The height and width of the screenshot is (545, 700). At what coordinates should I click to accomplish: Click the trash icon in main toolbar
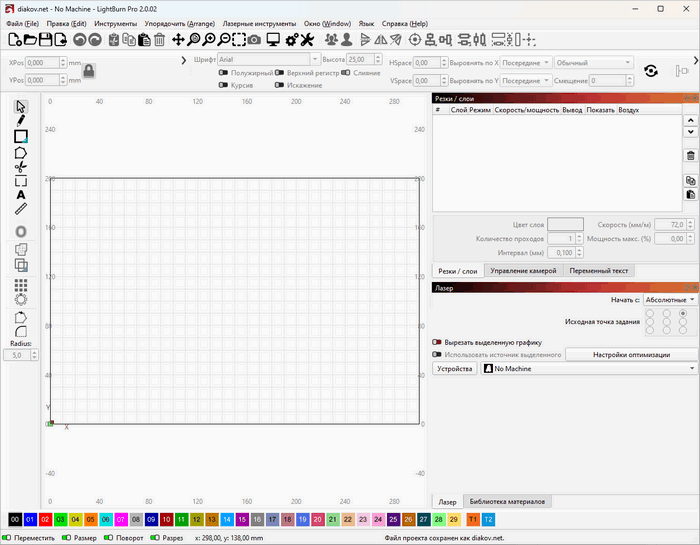tap(160, 40)
